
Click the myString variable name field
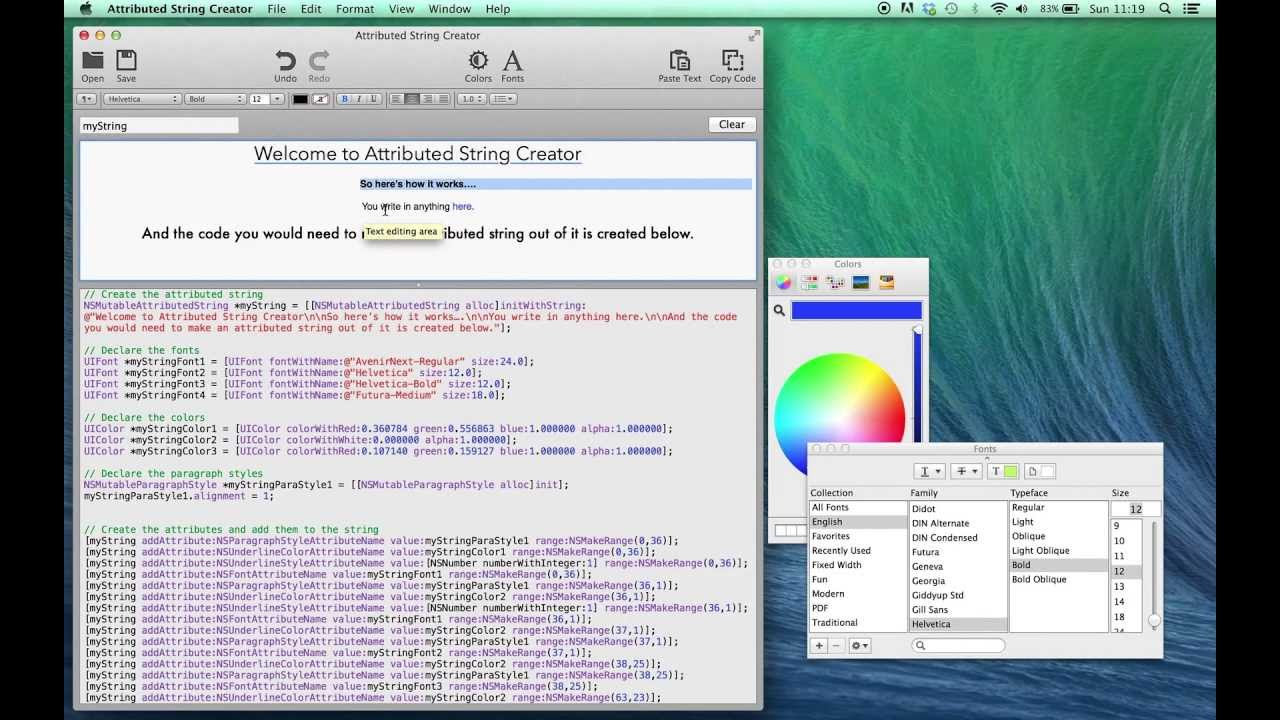(159, 126)
